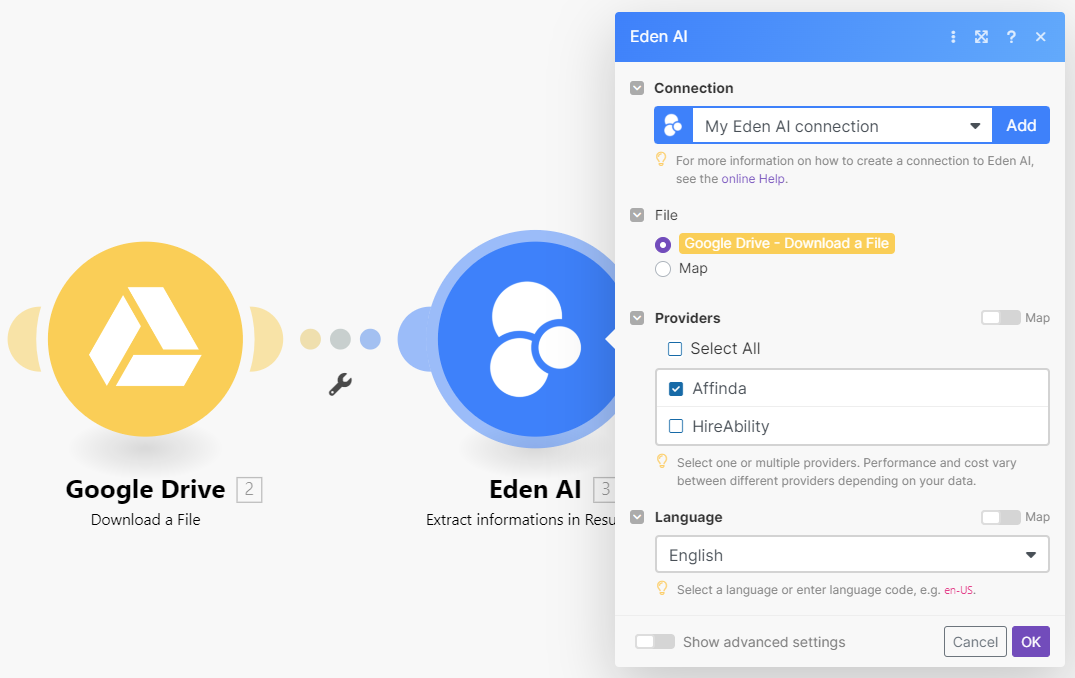Click the 'Download a File' module subtitle
This screenshot has width=1075, height=678.
point(145,520)
